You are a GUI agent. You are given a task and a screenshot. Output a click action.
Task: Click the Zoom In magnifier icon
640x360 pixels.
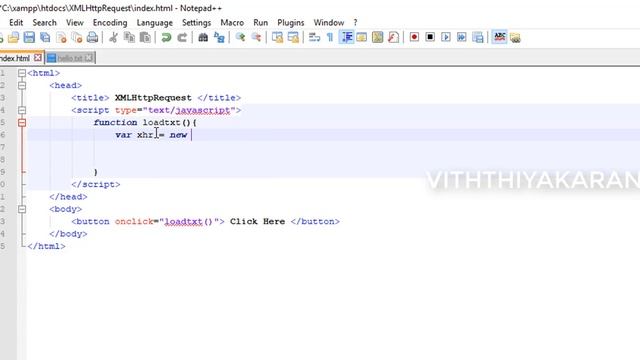coord(240,38)
